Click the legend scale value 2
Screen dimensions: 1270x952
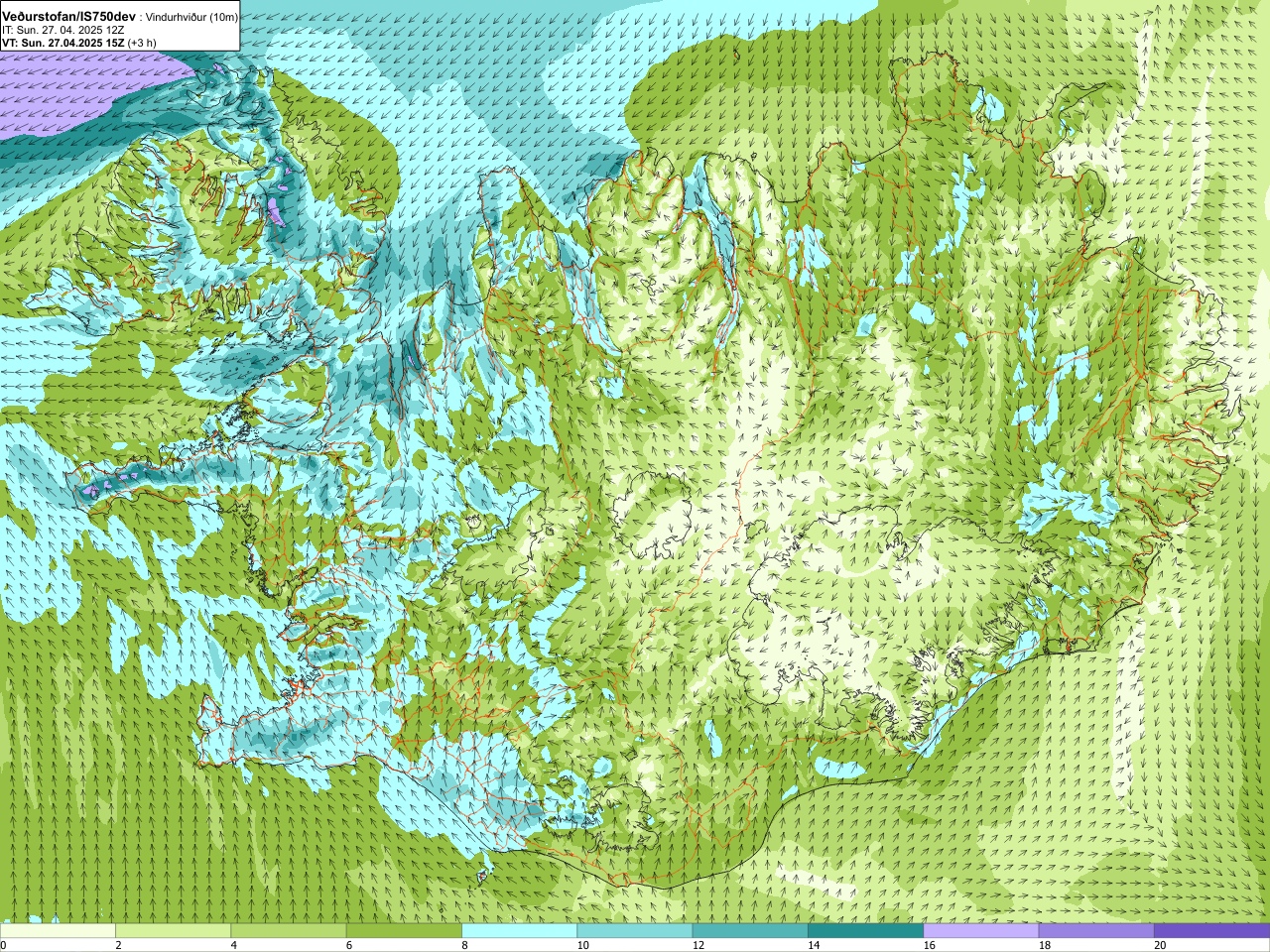[118, 945]
